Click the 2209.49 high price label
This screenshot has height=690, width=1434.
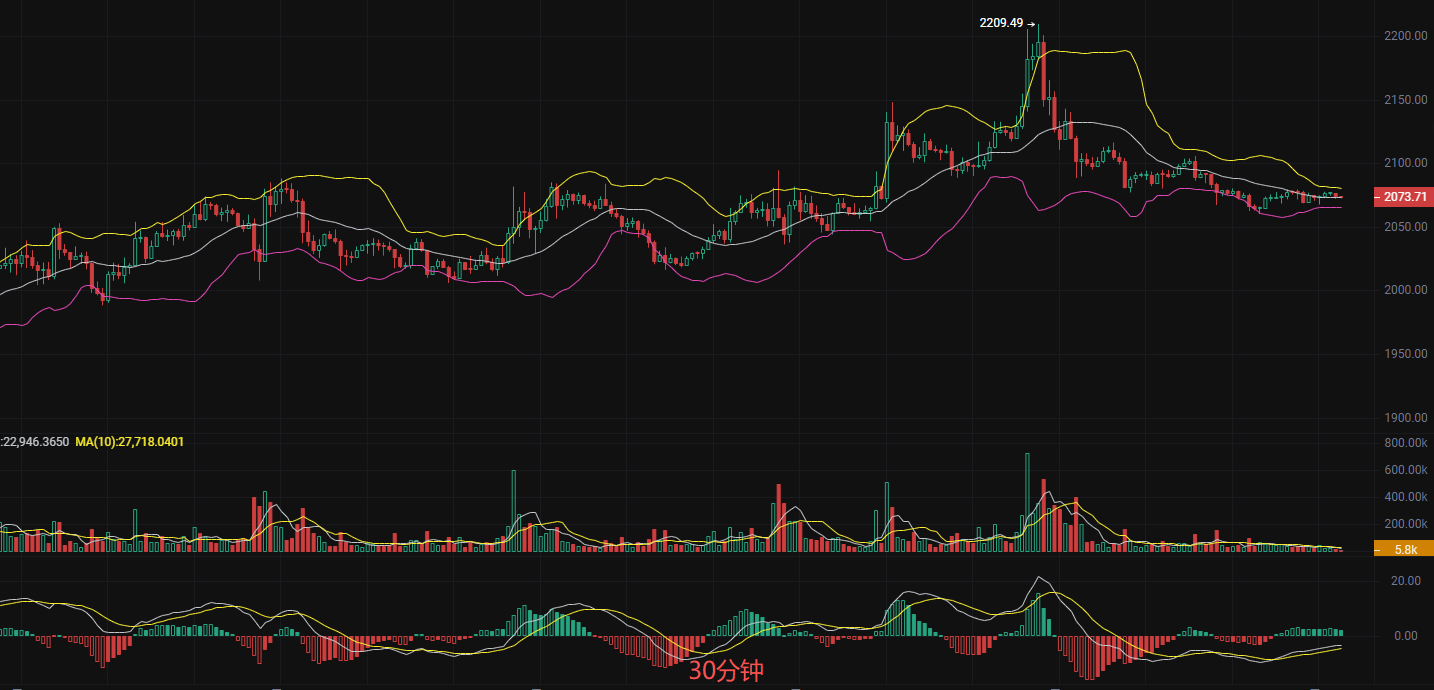point(1001,22)
